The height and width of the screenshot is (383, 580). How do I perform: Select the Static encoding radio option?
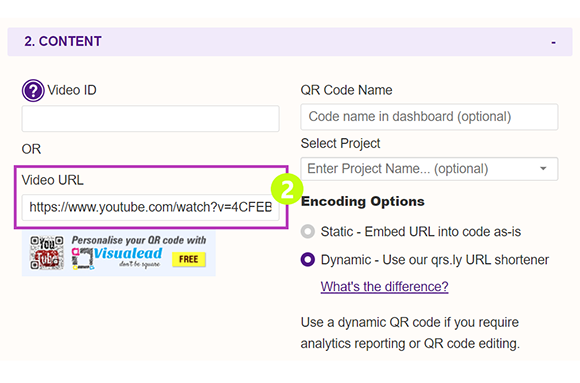(x=308, y=232)
